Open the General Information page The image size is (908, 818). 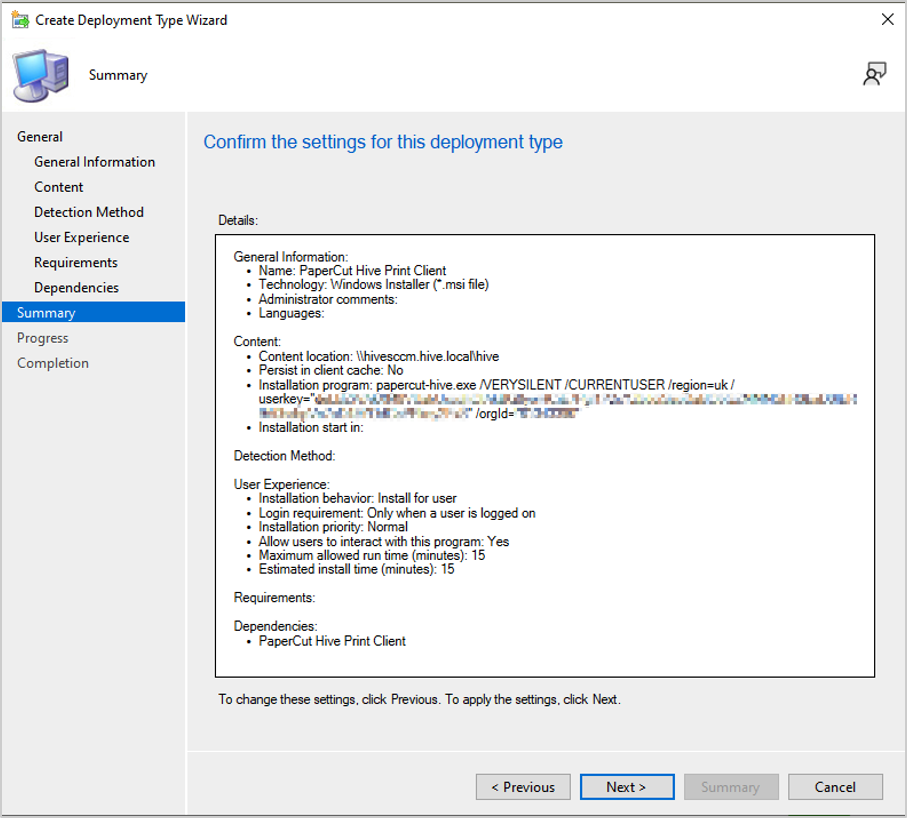click(x=94, y=162)
